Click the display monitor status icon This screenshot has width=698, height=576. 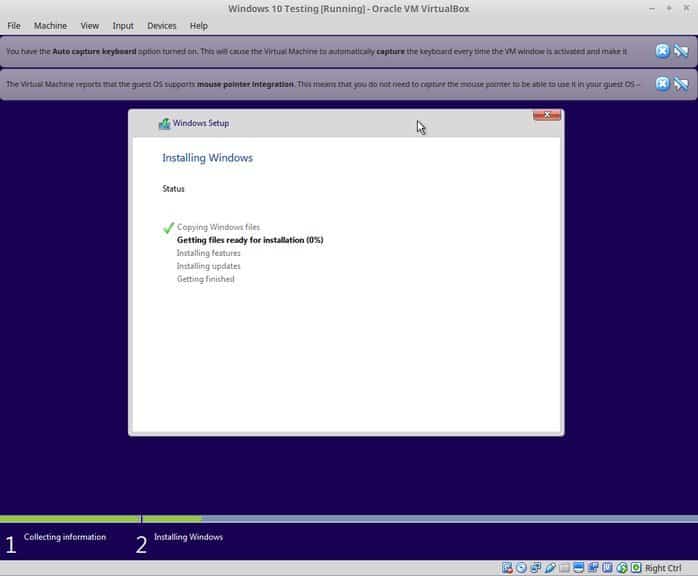pos(579,568)
